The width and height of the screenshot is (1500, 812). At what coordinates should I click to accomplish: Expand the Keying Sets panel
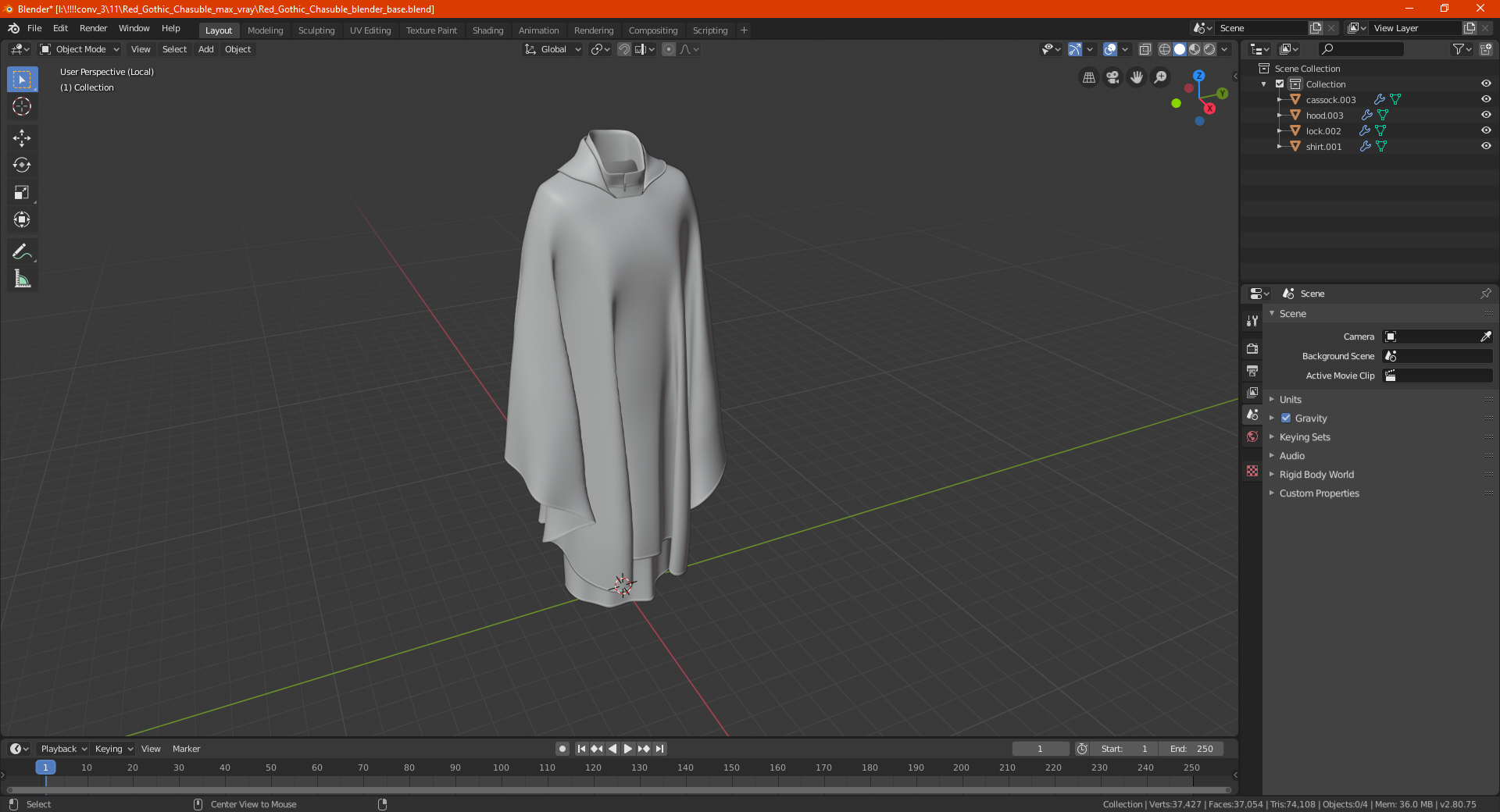(x=1304, y=436)
